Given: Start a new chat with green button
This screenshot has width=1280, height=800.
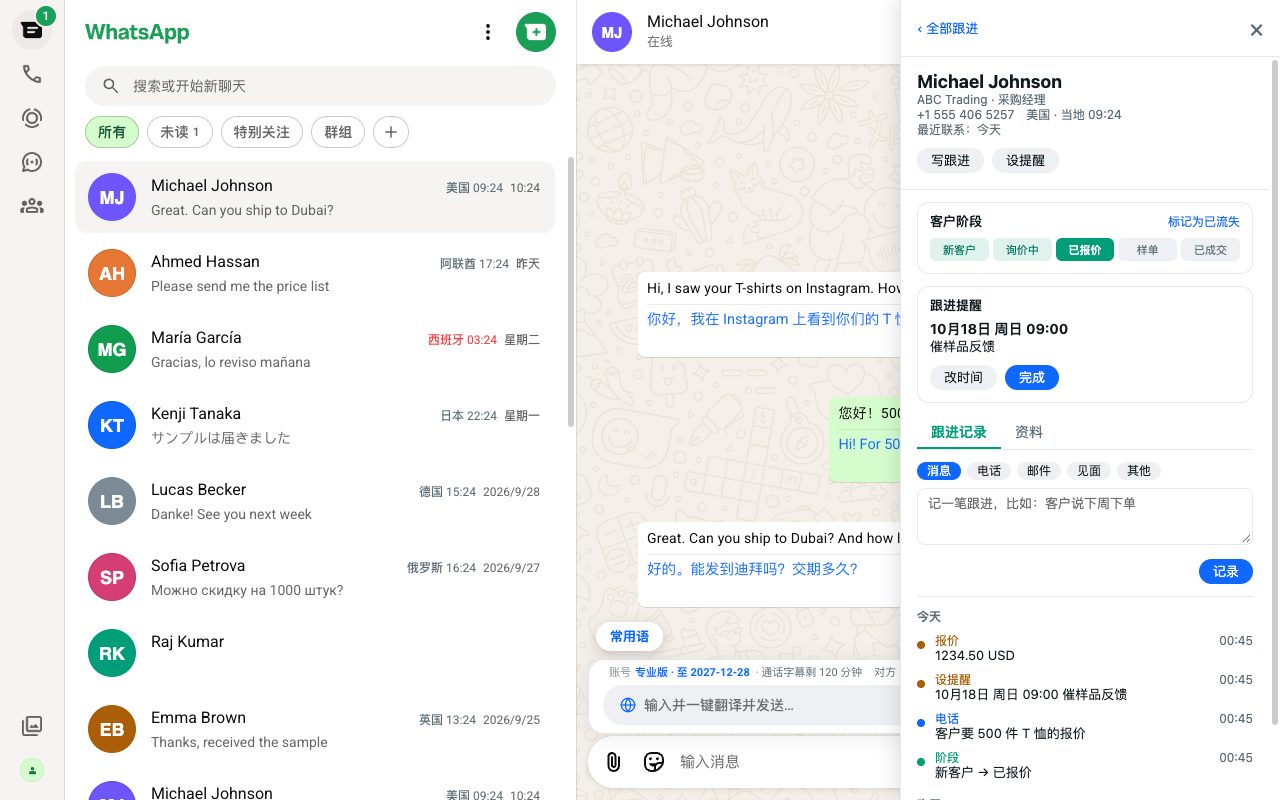Looking at the screenshot, I should pos(536,32).
